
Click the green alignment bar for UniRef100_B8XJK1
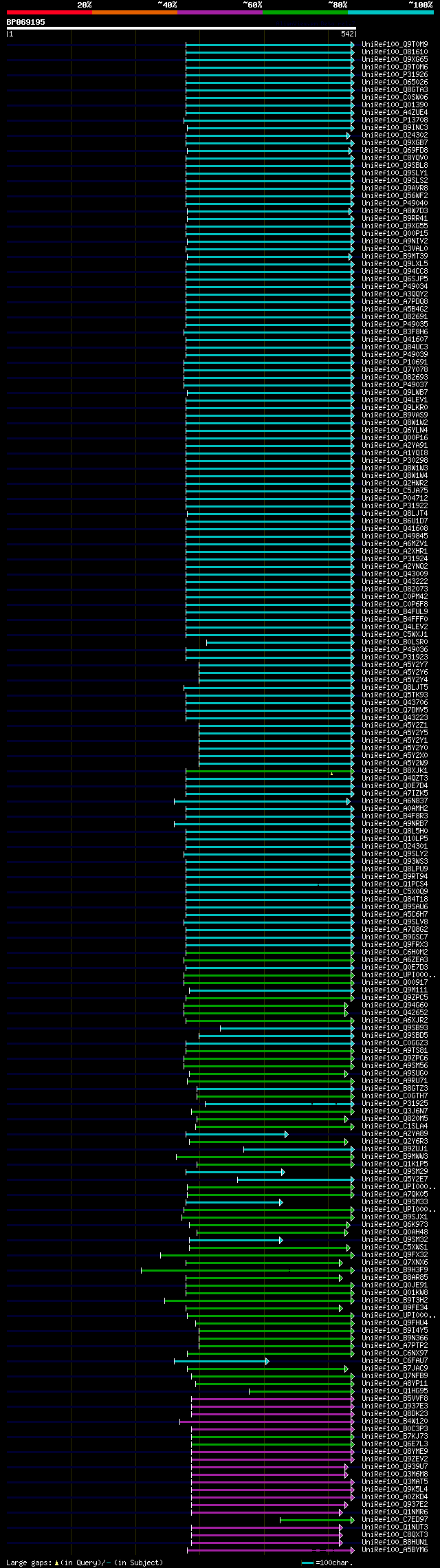click(x=270, y=771)
